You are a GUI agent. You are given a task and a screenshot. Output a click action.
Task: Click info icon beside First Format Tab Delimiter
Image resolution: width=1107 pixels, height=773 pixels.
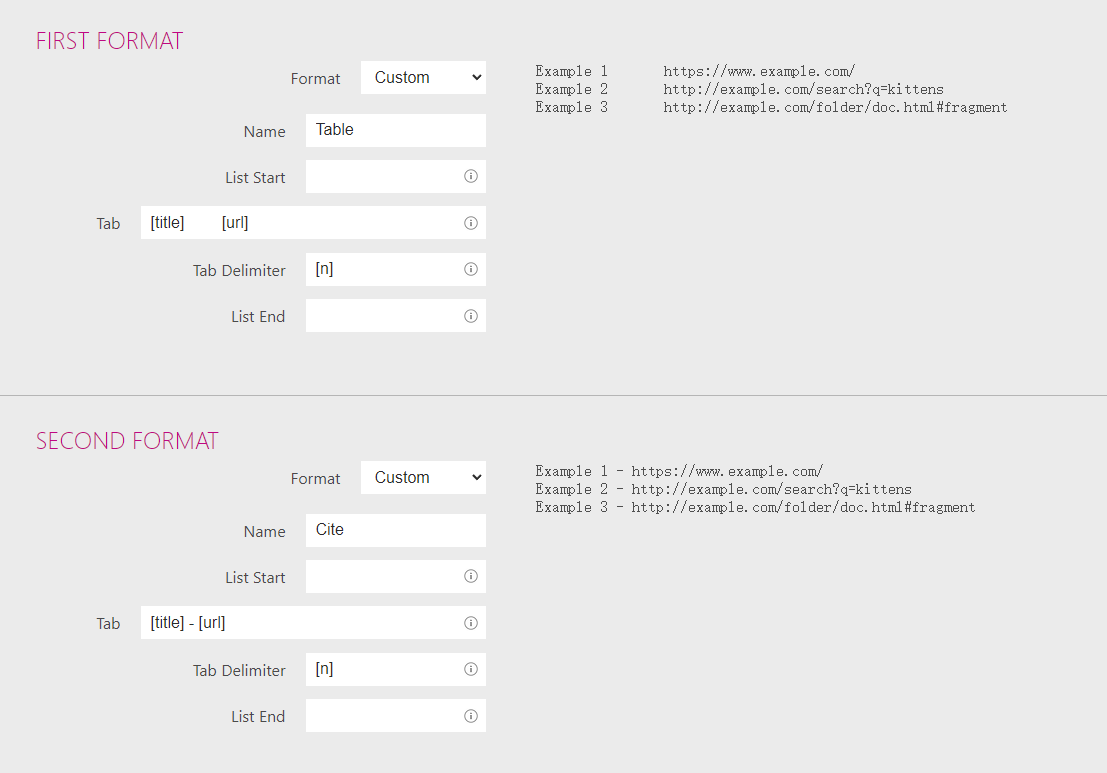[471, 269]
